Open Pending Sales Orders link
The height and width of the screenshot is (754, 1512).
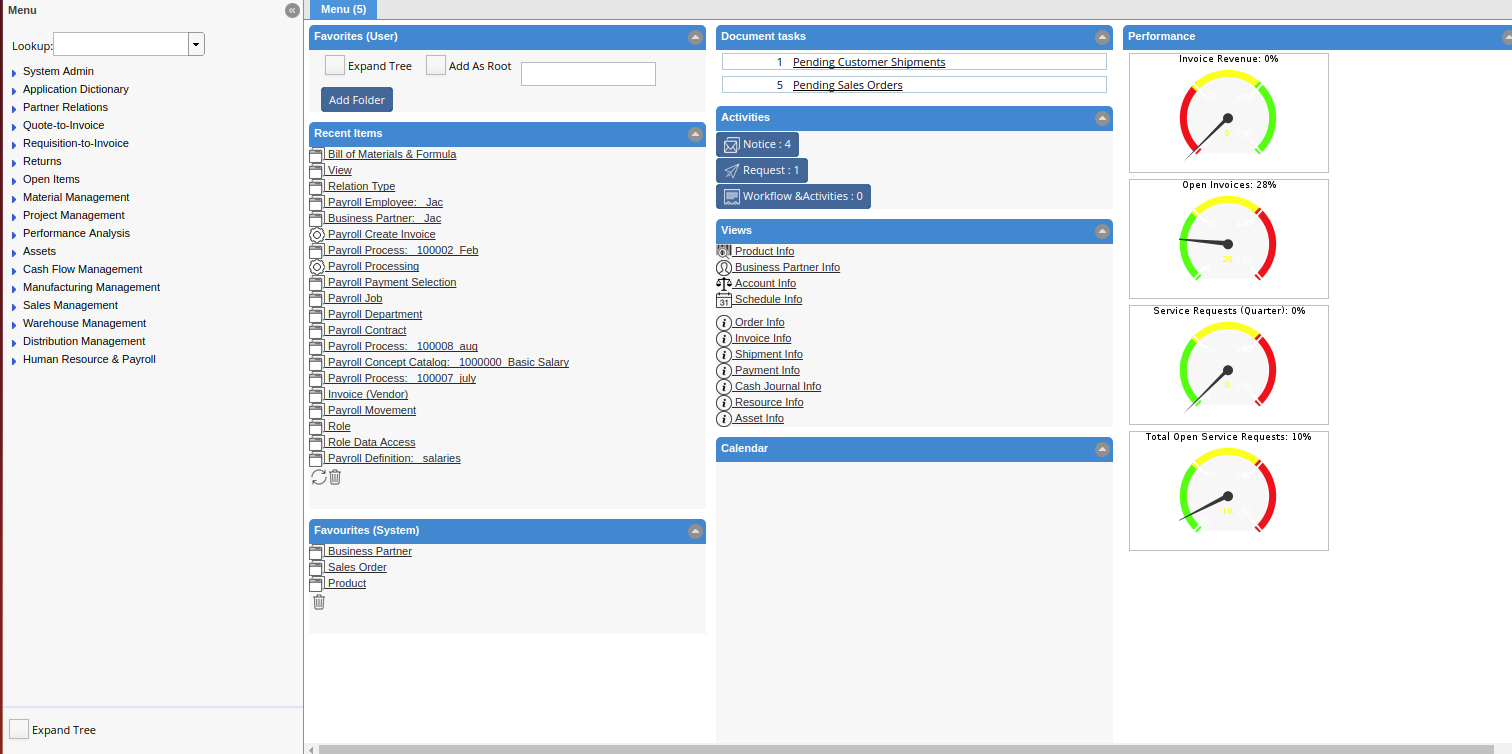tap(848, 85)
